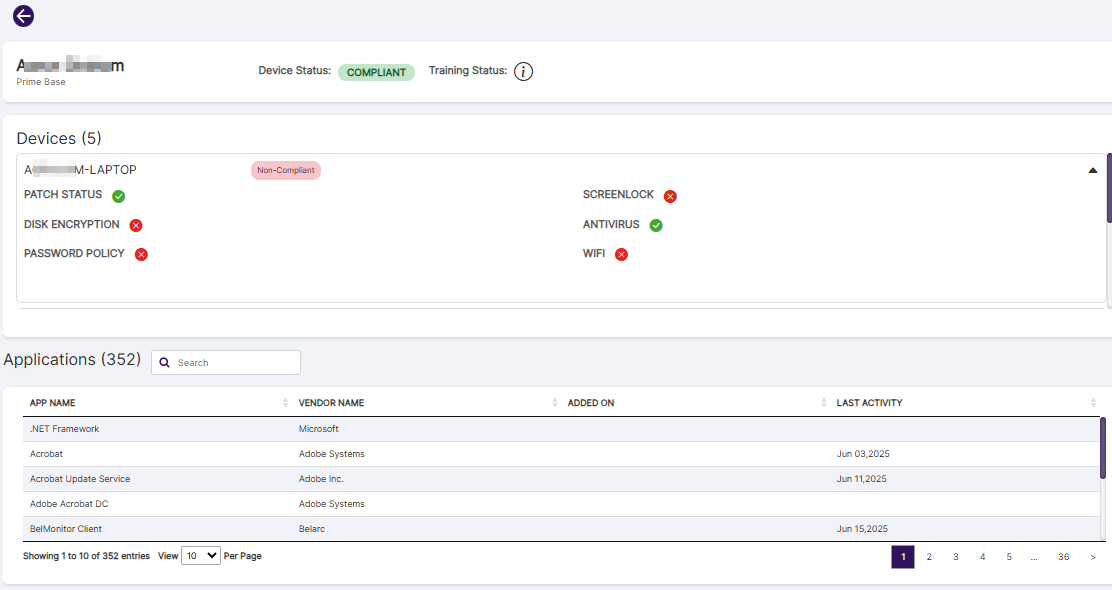Screen dimensions: 1112x590
Task: Go to page 2 of applications
Action: point(929,557)
